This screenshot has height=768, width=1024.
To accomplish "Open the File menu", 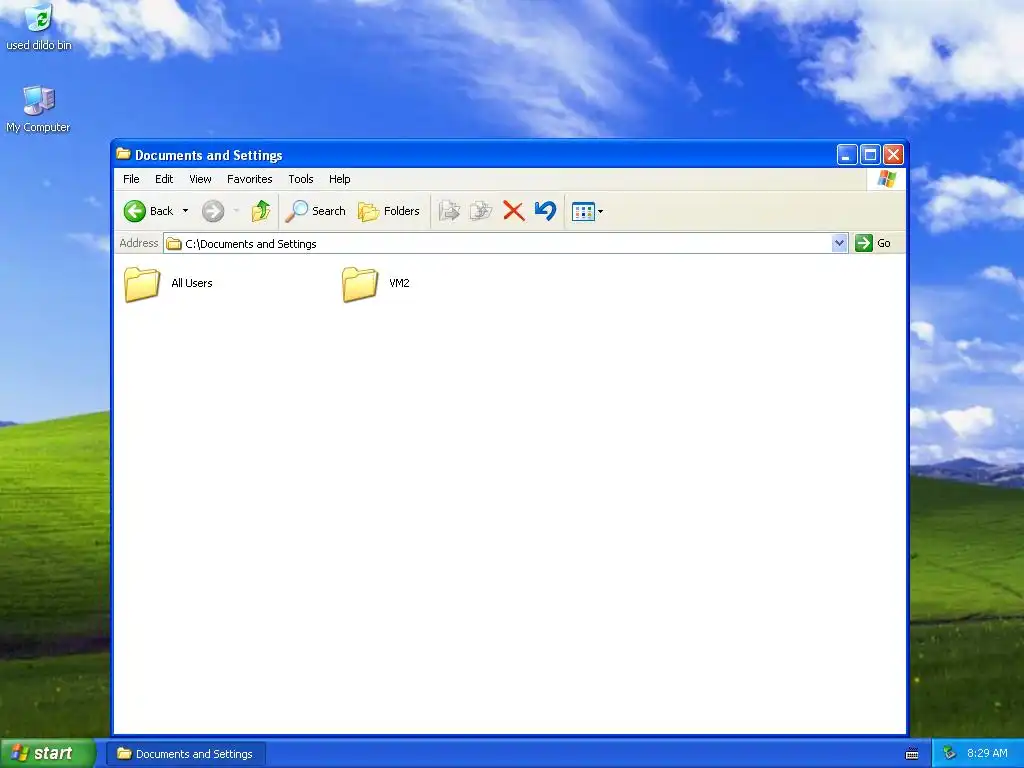I will pyautogui.click(x=131, y=179).
